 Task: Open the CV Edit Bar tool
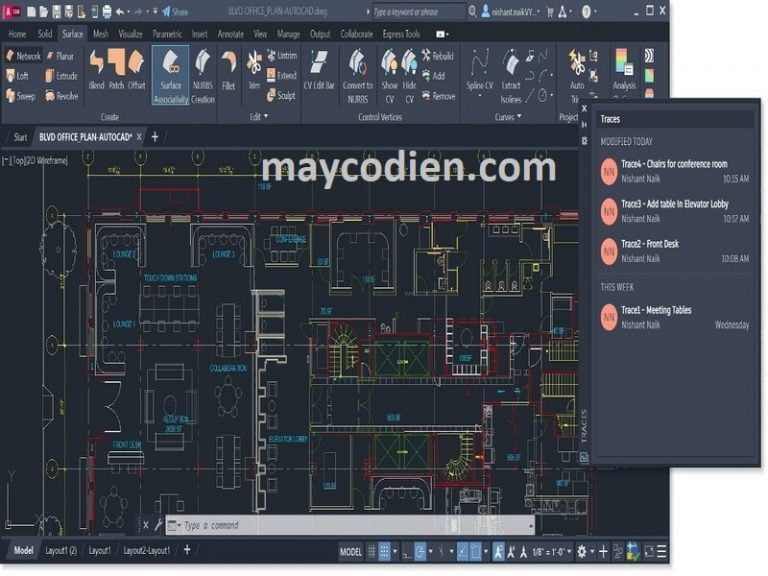pos(319,70)
